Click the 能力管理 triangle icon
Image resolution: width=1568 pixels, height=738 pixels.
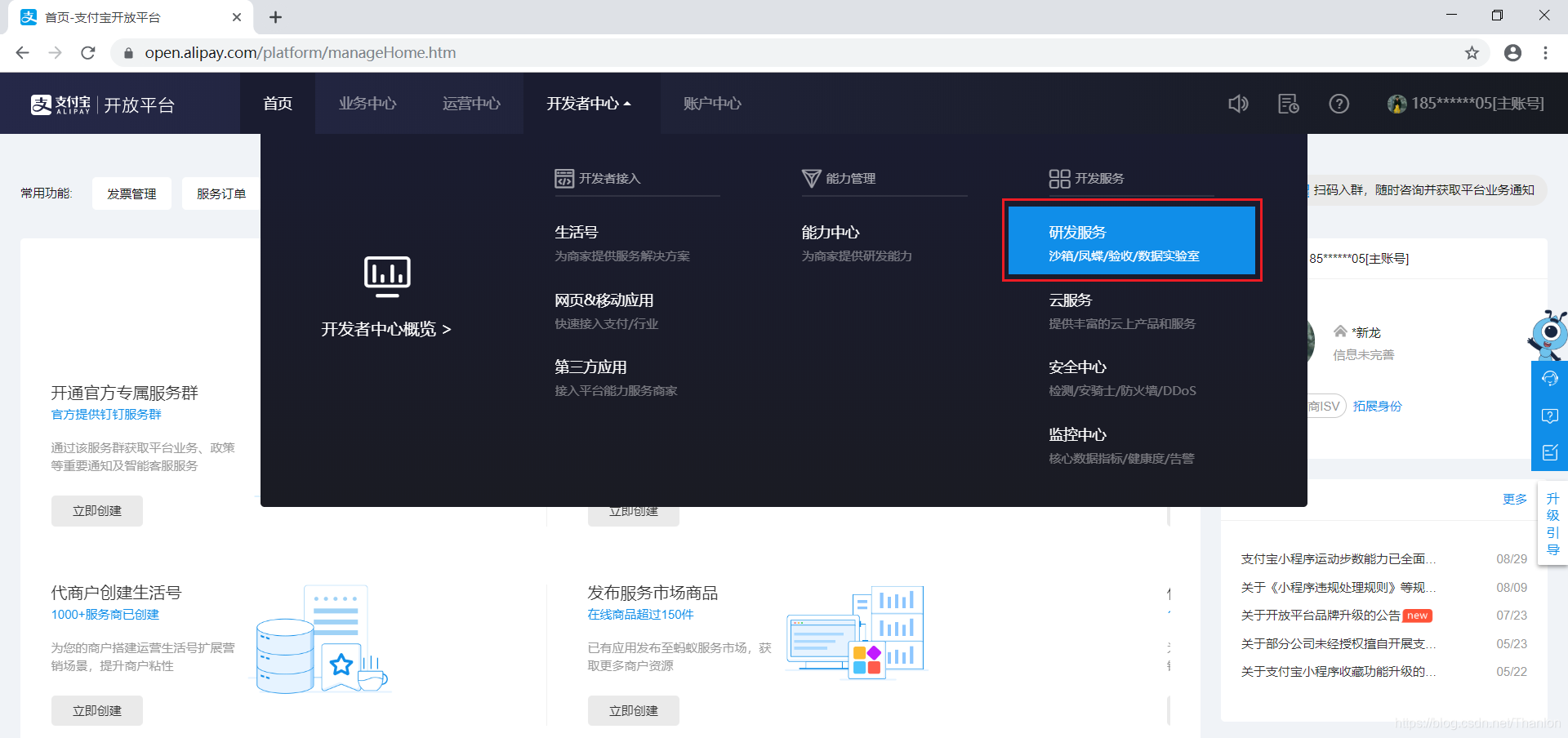pos(811,179)
